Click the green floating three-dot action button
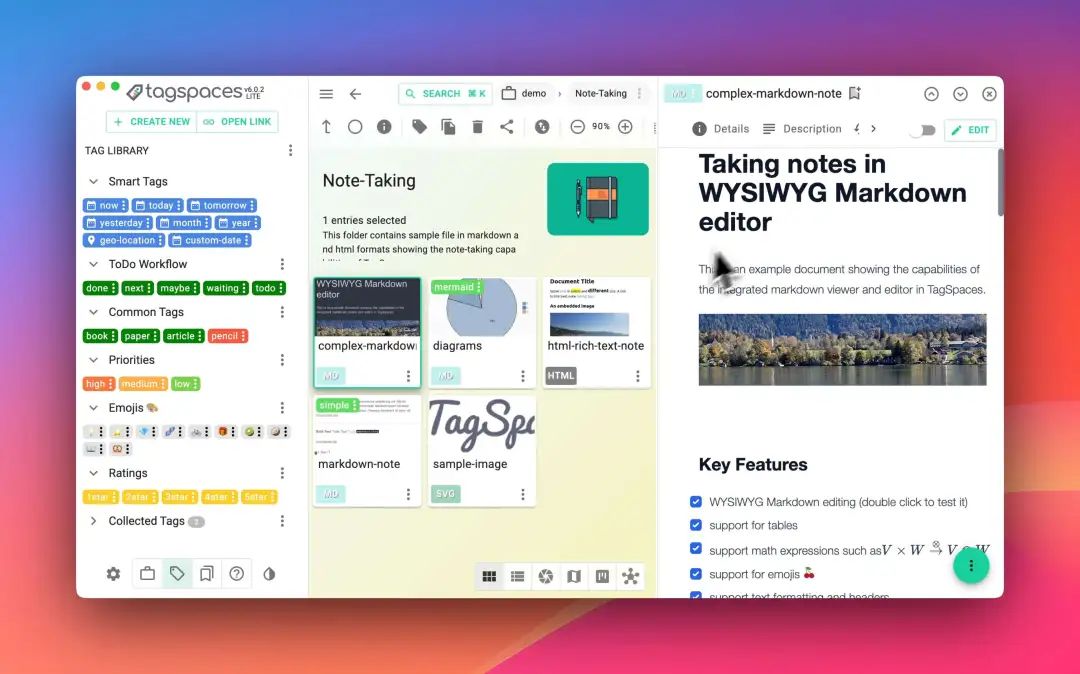1080x674 pixels. pos(971,565)
